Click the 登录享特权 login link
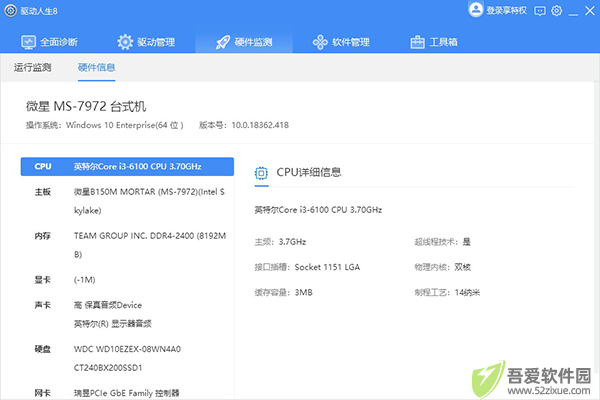 (506, 10)
